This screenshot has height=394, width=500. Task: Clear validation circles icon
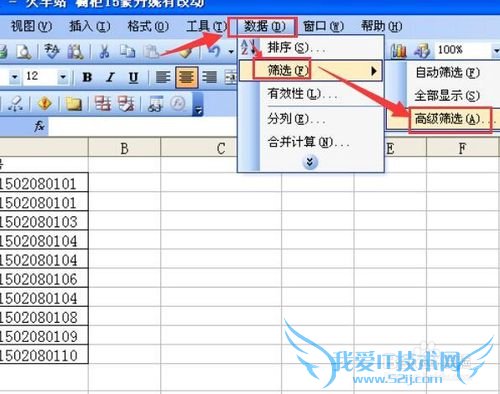point(126,104)
